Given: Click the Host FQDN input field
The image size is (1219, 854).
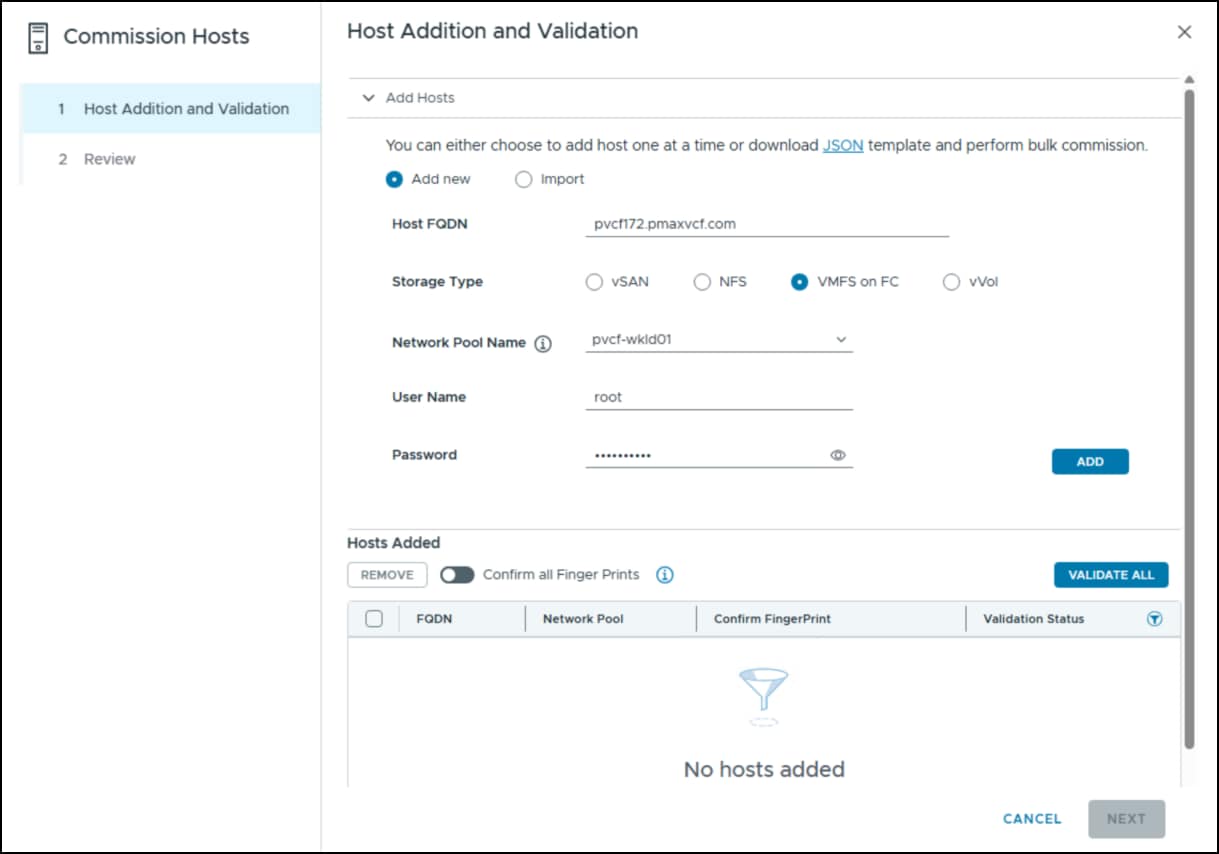Looking at the screenshot, I should [x=767, y=225].
